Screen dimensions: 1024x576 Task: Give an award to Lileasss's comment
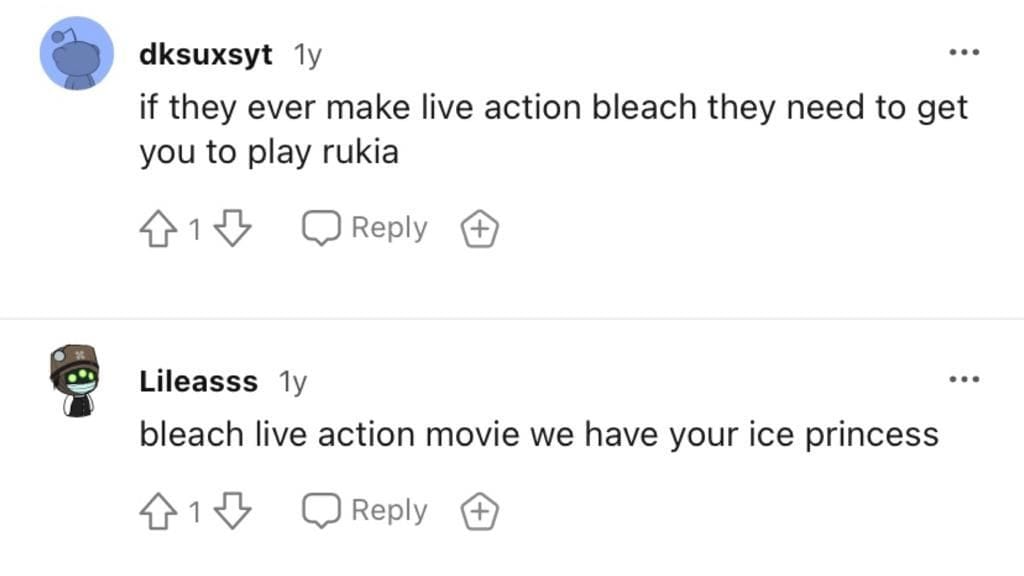(x=479, y=510)
